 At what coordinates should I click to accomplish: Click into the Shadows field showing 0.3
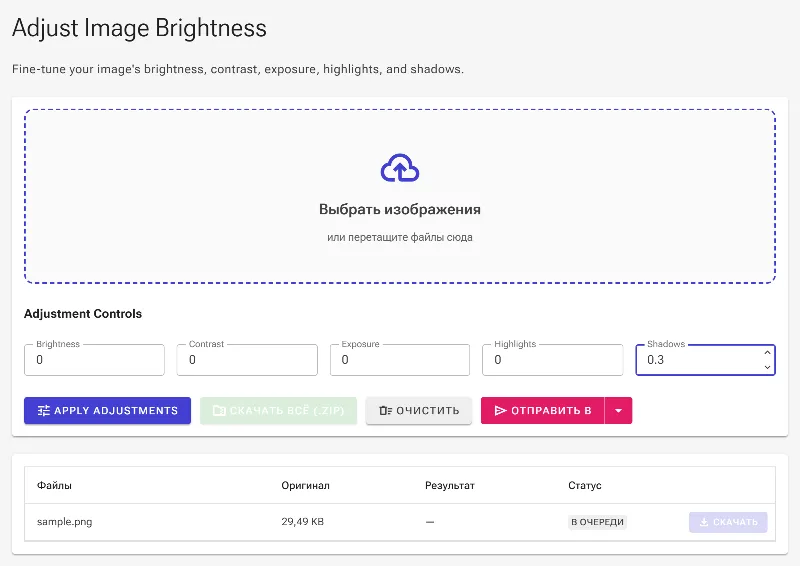[705, 360]
